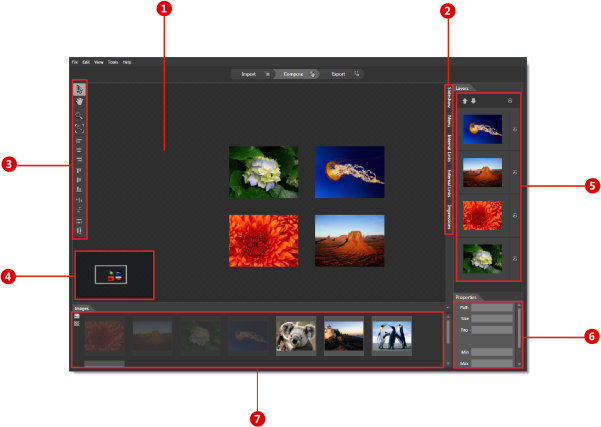Click the align left edges icon

(80, 143)
